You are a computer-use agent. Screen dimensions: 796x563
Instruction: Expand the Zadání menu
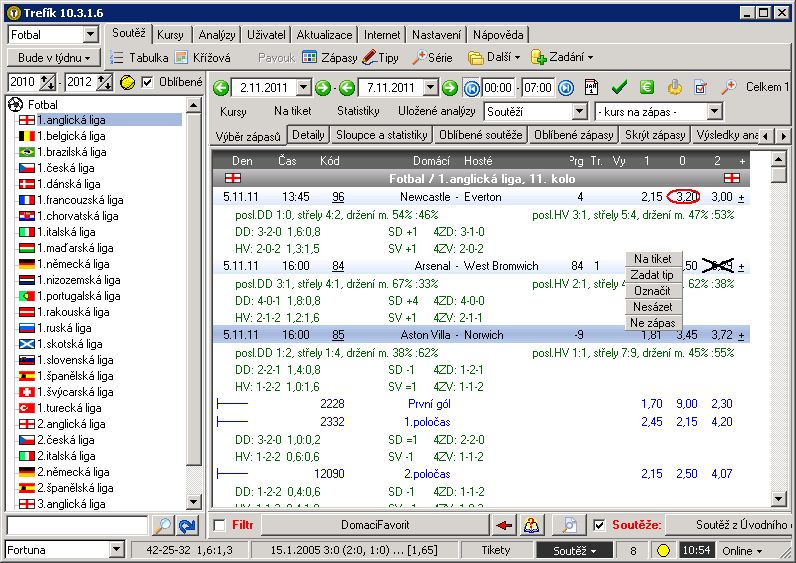click(562, 57)
